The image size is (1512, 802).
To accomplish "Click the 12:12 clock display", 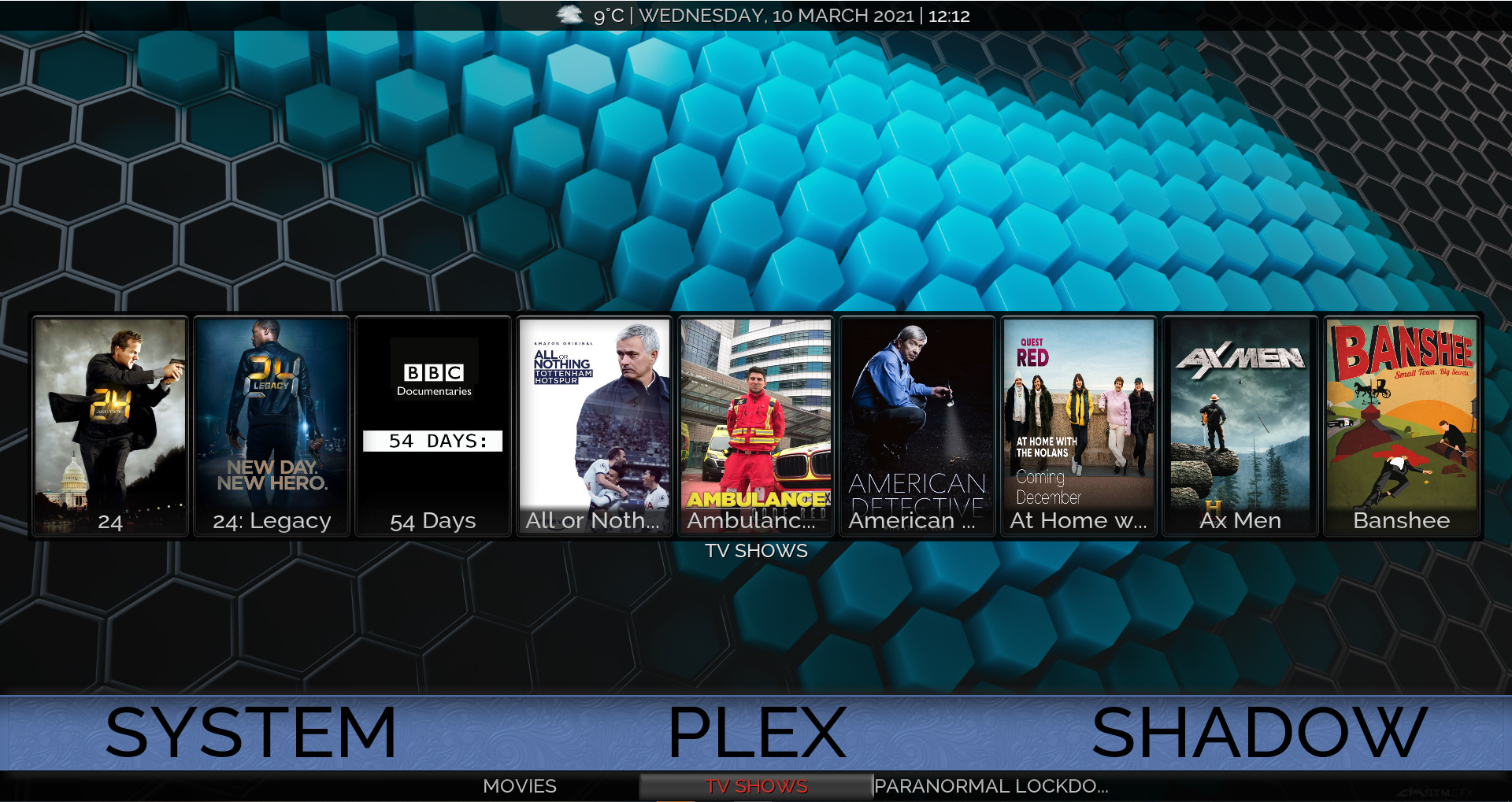I will [949, 16].
